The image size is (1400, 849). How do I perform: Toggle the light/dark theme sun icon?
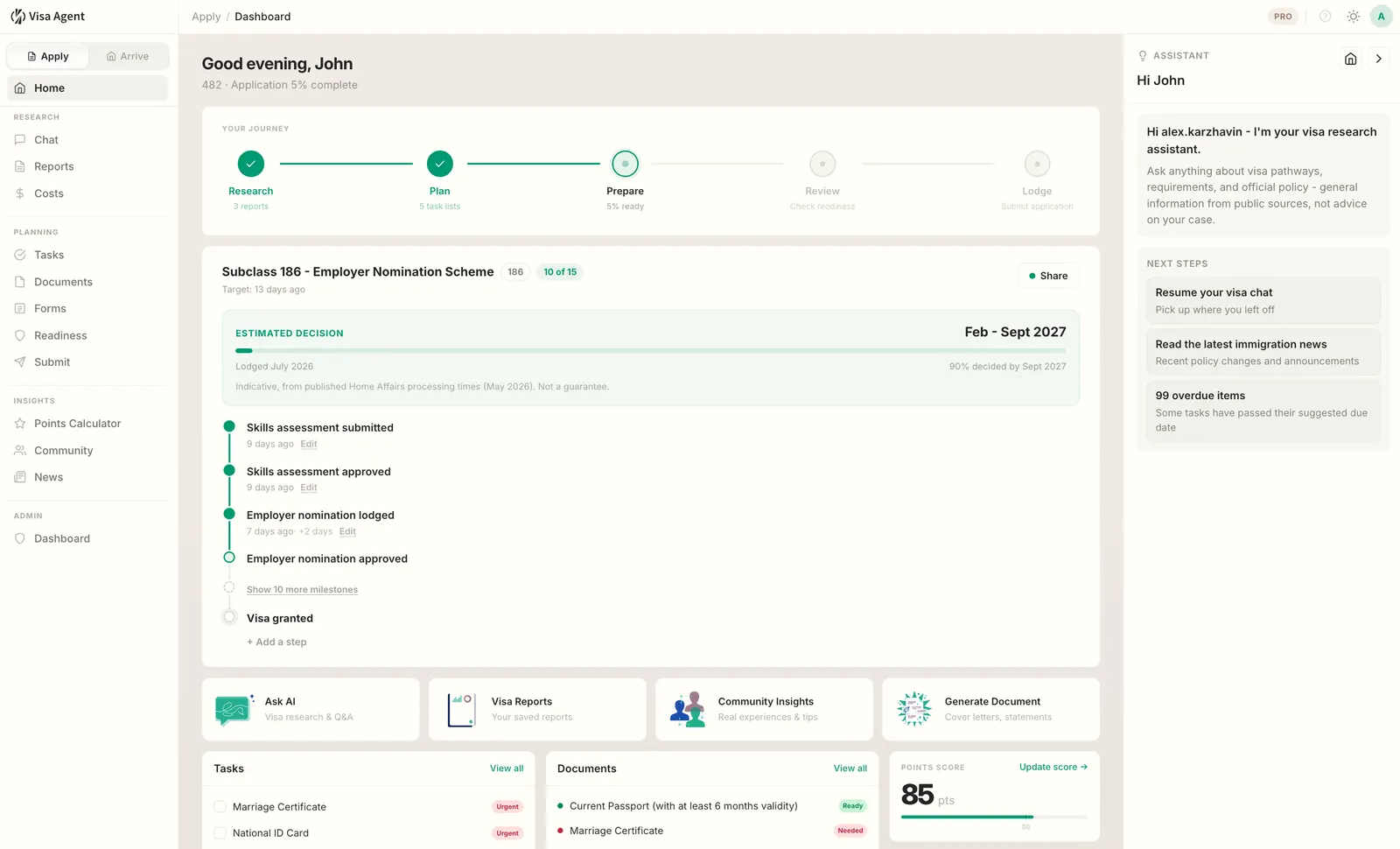(1354, 17)
